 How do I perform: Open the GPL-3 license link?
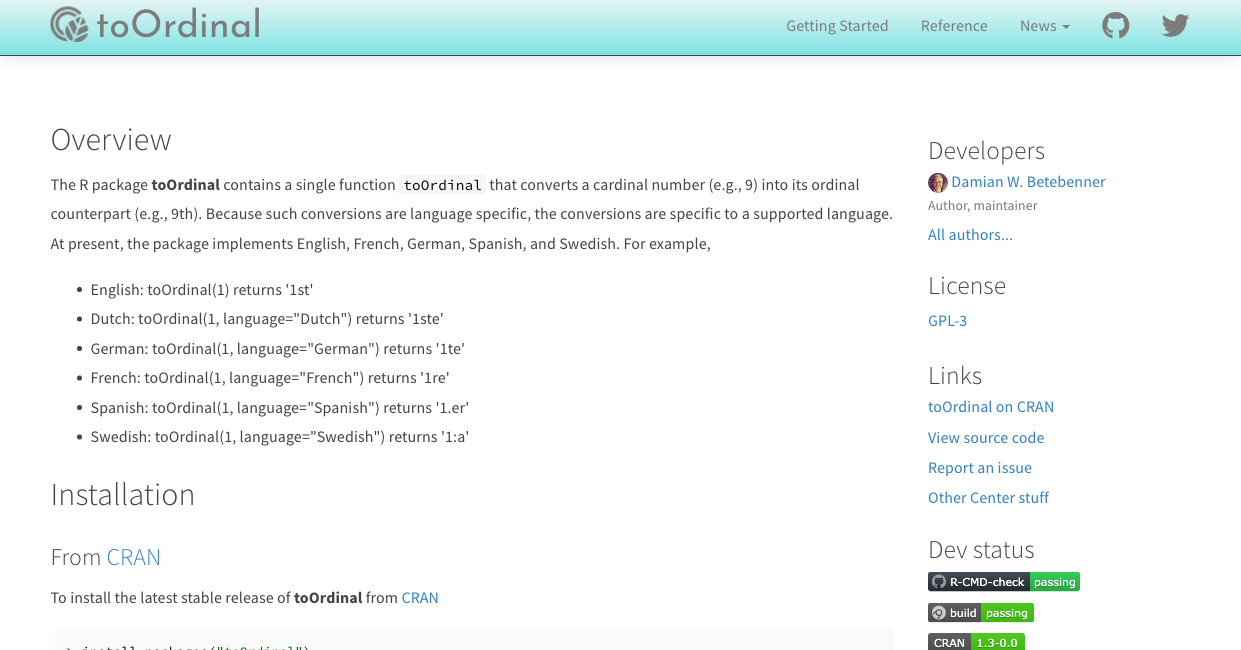coord(947,321)
